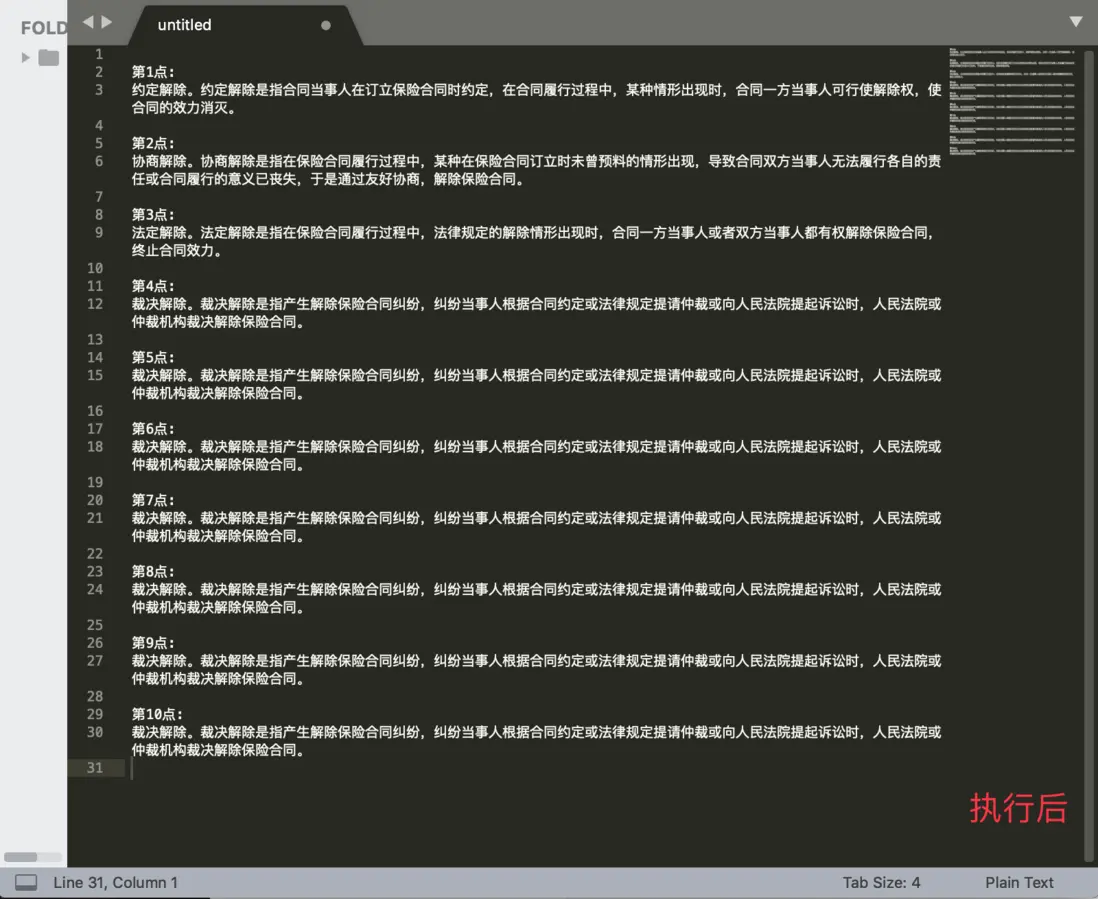Click line number 15 in the gutter
The image size is (1098, 899).
(x=95, y=375)
